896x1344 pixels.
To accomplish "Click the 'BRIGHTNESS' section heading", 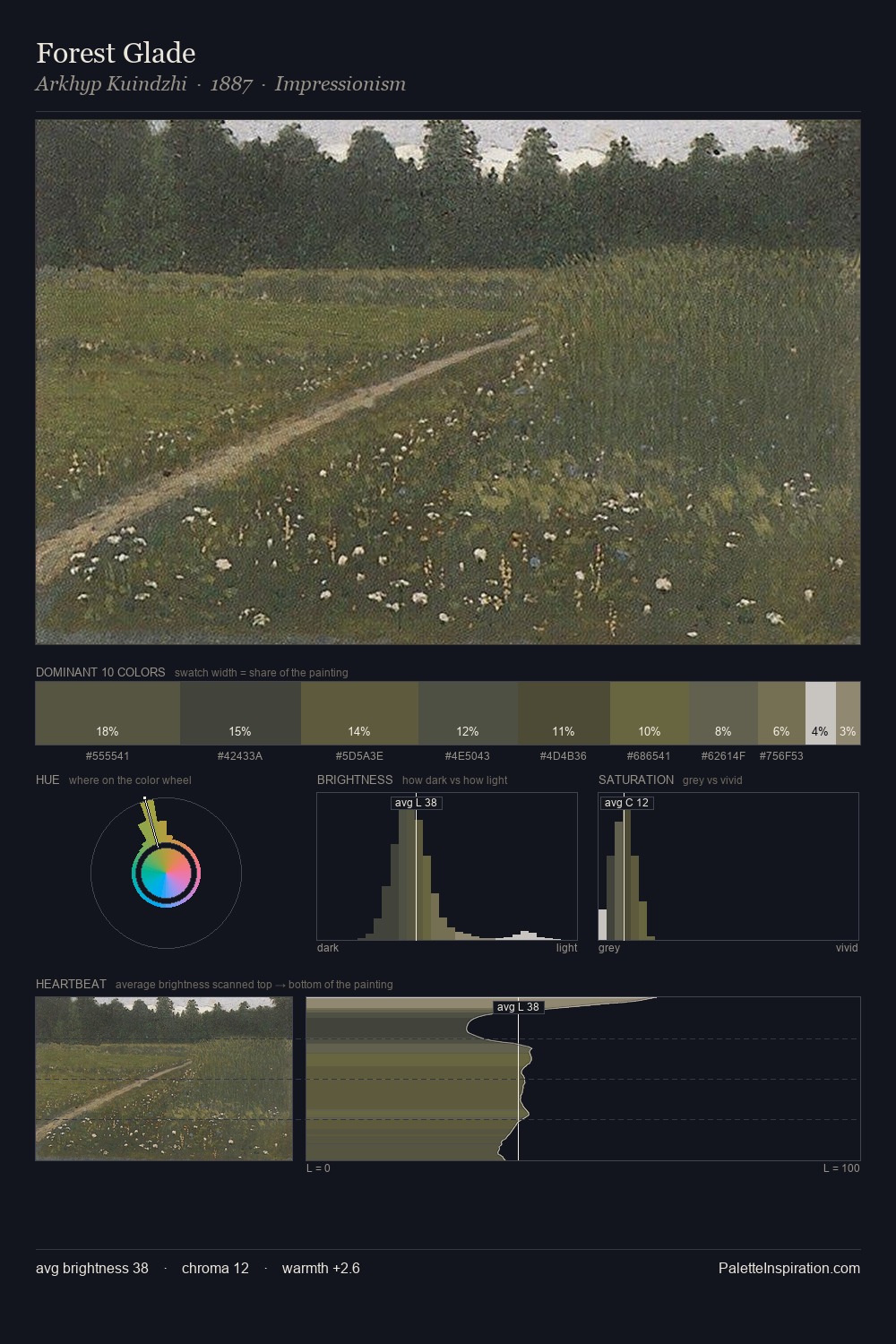I will [x=355, y=780].
